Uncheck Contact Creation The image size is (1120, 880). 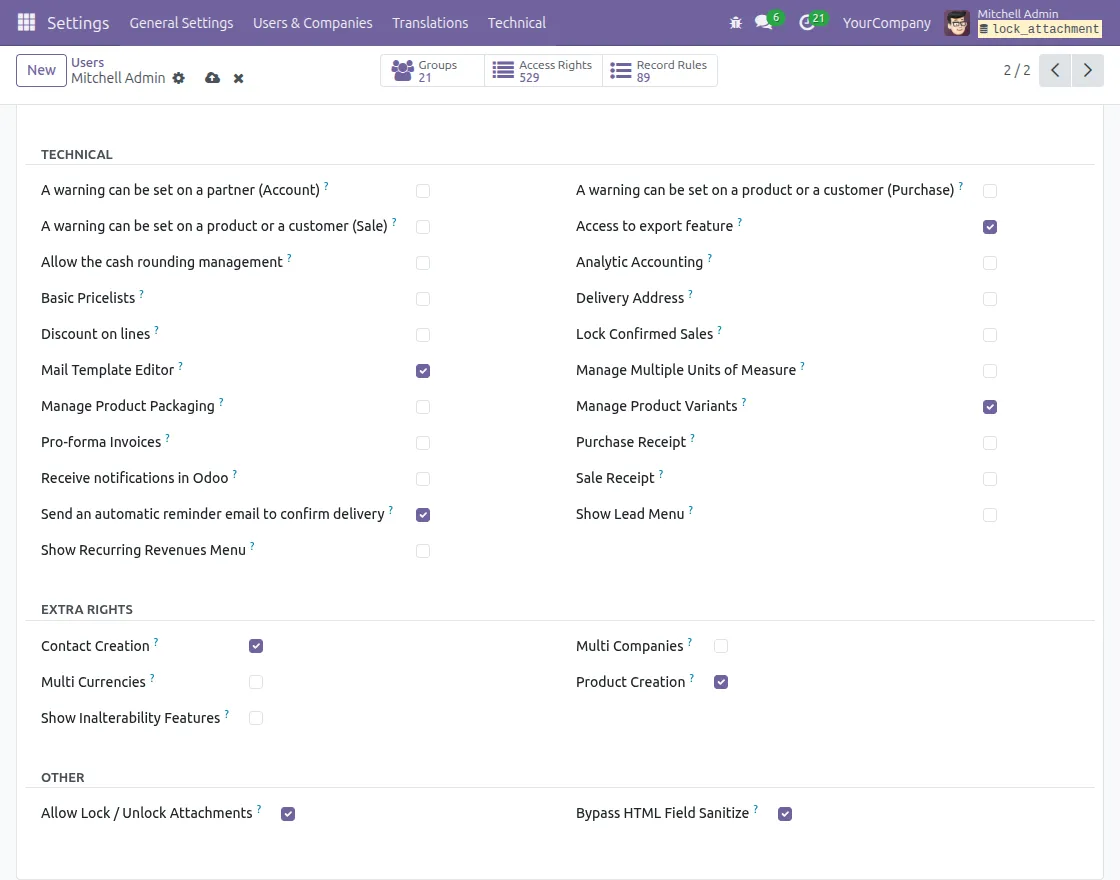coord(256,646)
